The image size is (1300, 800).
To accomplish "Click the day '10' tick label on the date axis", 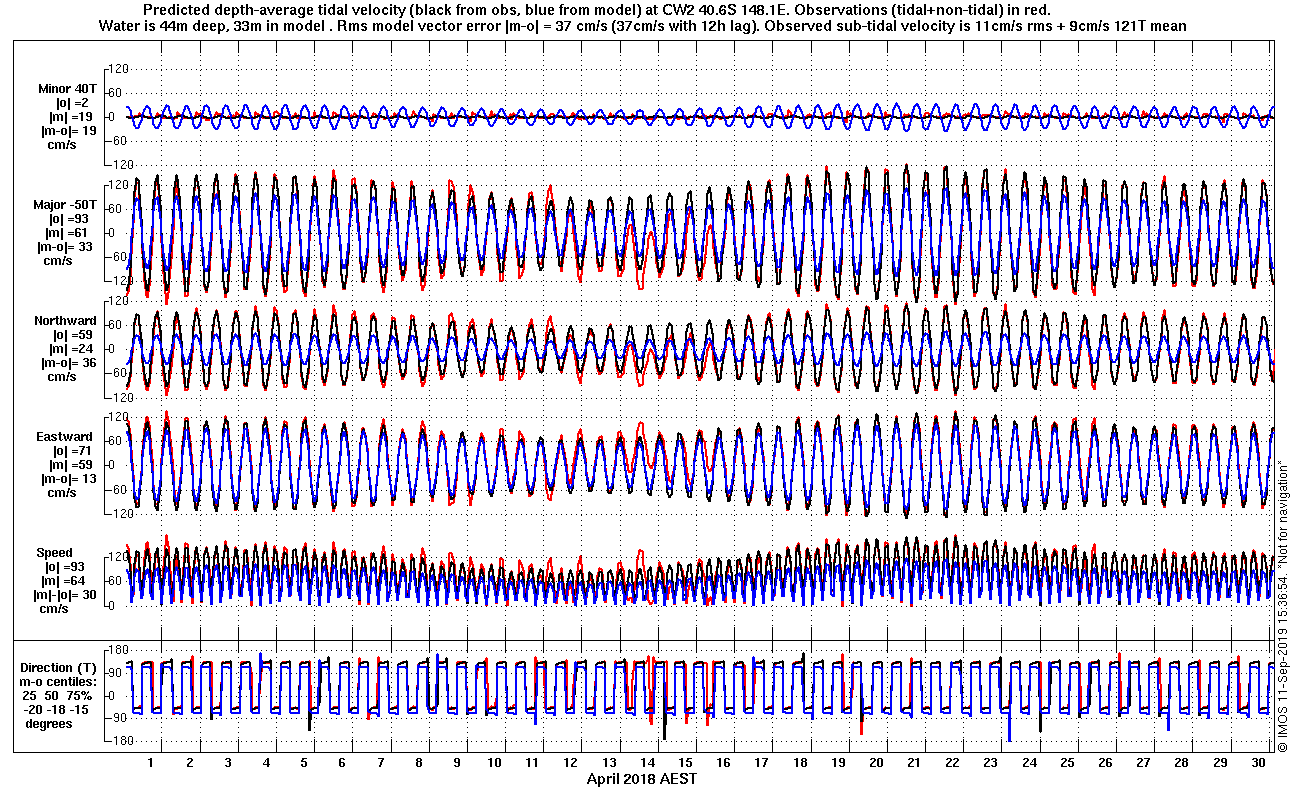I will coord(494,763).
